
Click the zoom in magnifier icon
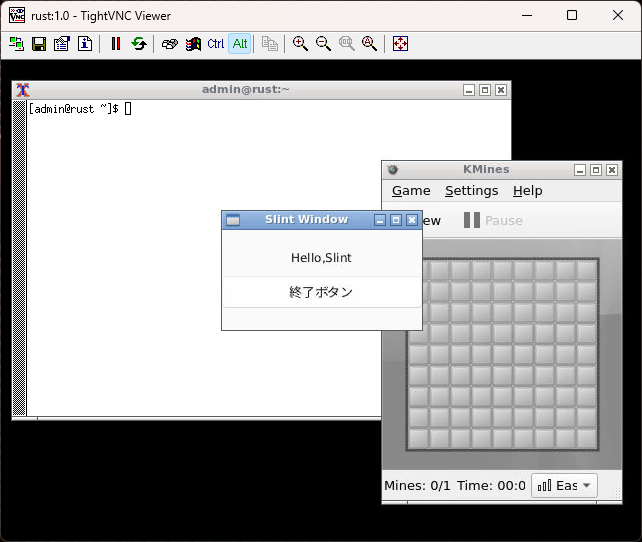click(300, 44)
